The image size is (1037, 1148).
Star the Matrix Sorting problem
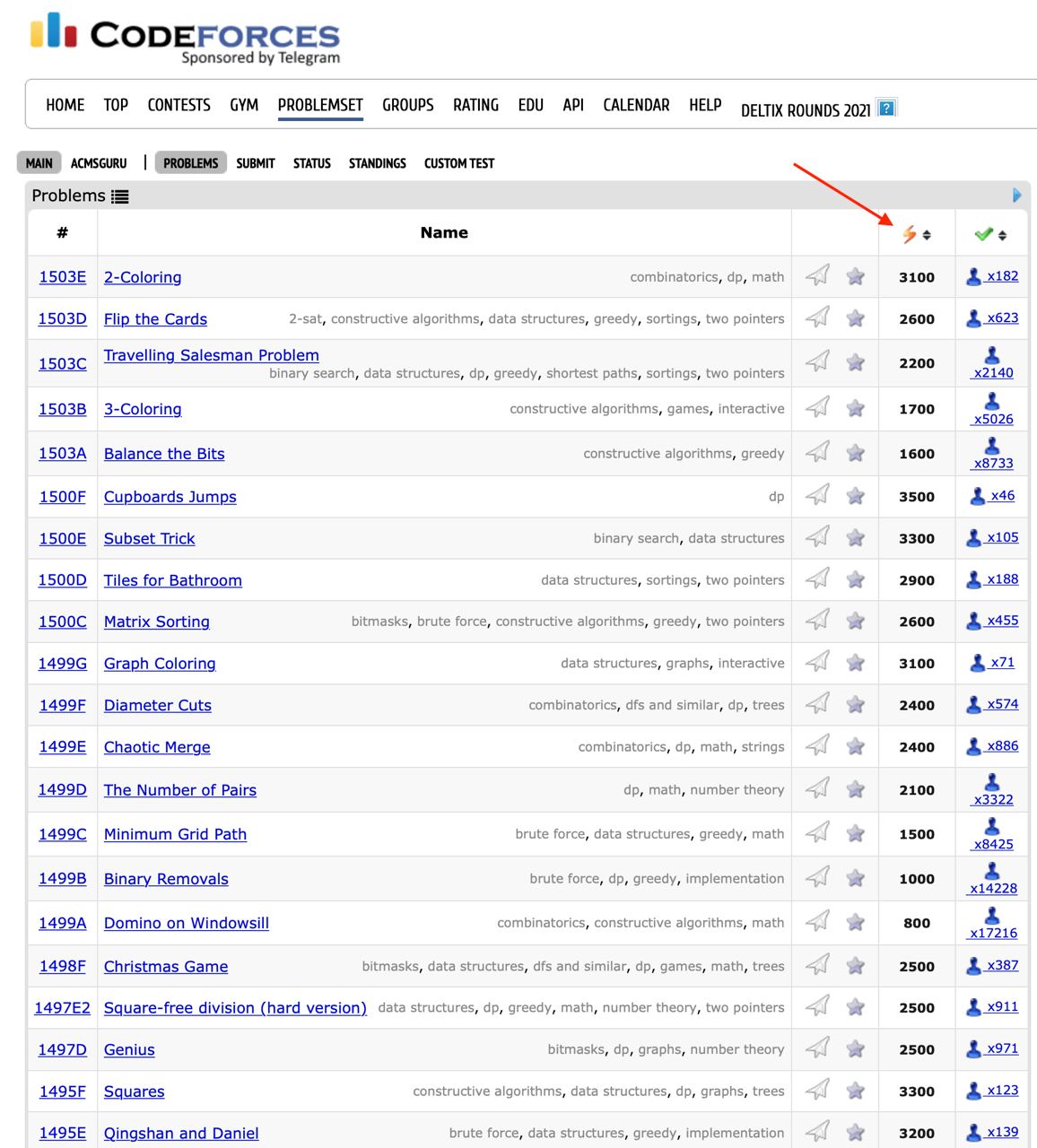point(856,621)
